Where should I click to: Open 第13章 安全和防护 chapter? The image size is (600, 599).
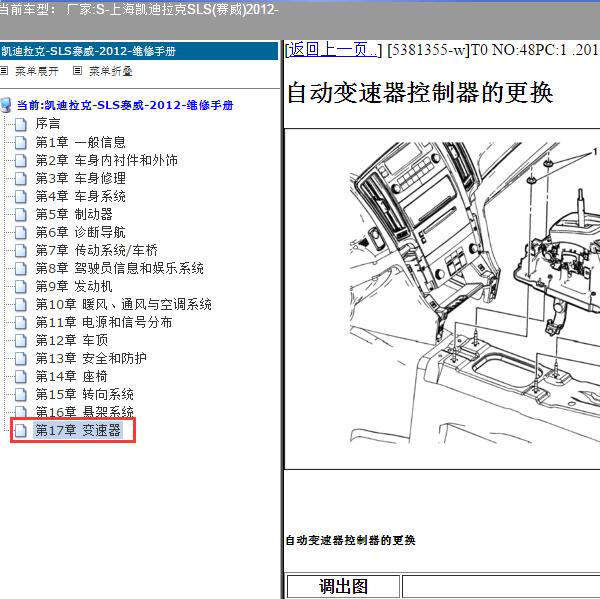coord(91,358)
